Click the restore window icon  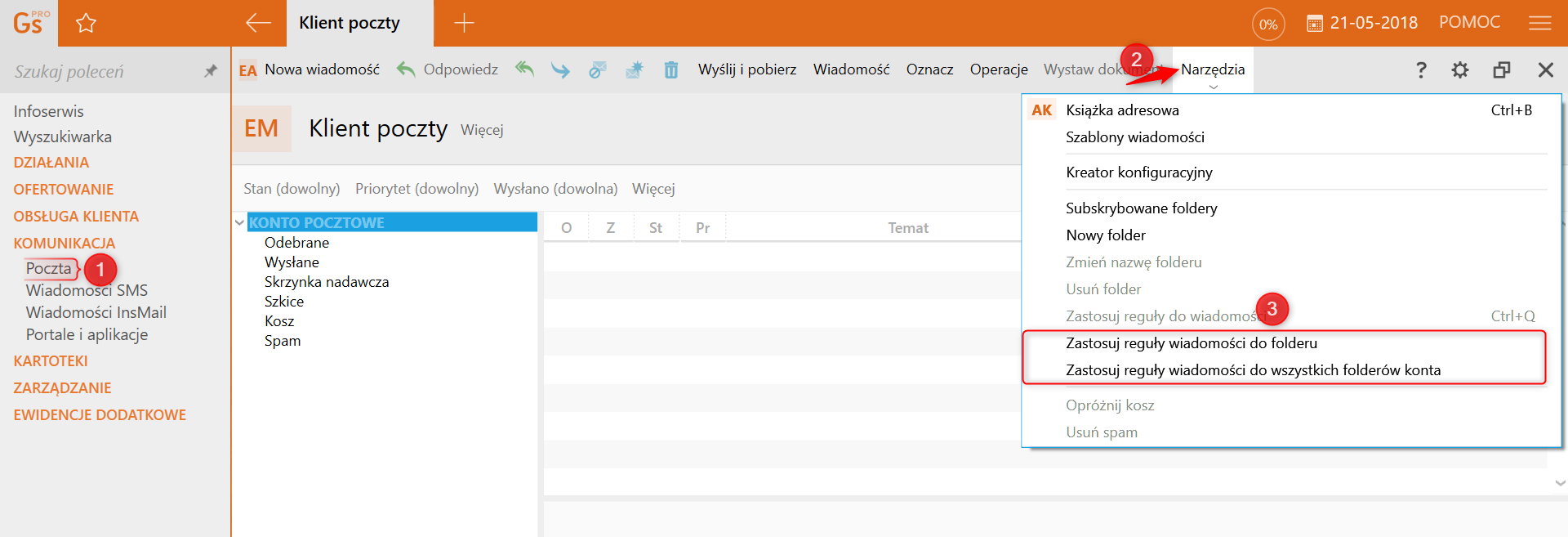click(1502, 69)
